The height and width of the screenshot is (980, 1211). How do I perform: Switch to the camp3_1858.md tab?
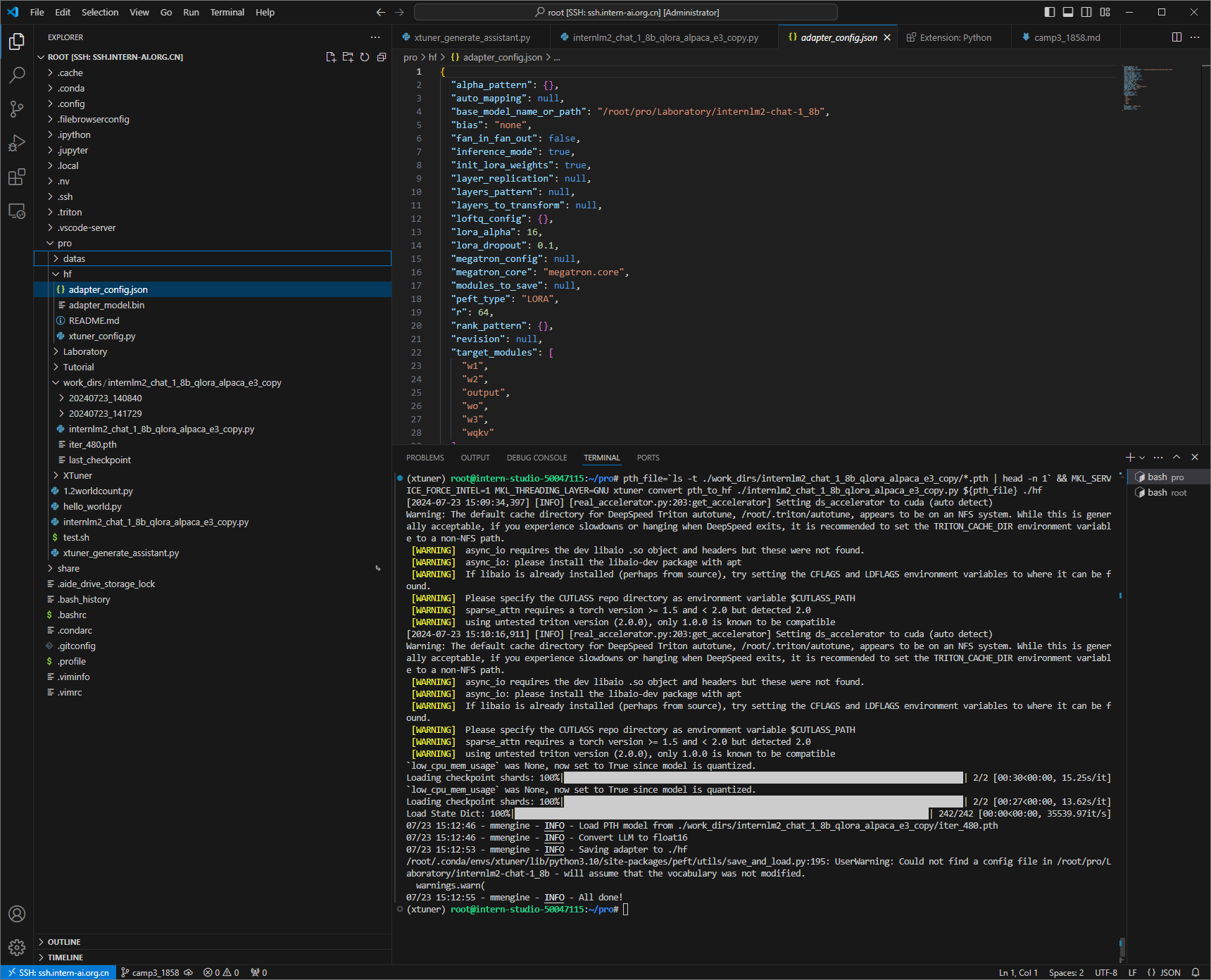1066,37
